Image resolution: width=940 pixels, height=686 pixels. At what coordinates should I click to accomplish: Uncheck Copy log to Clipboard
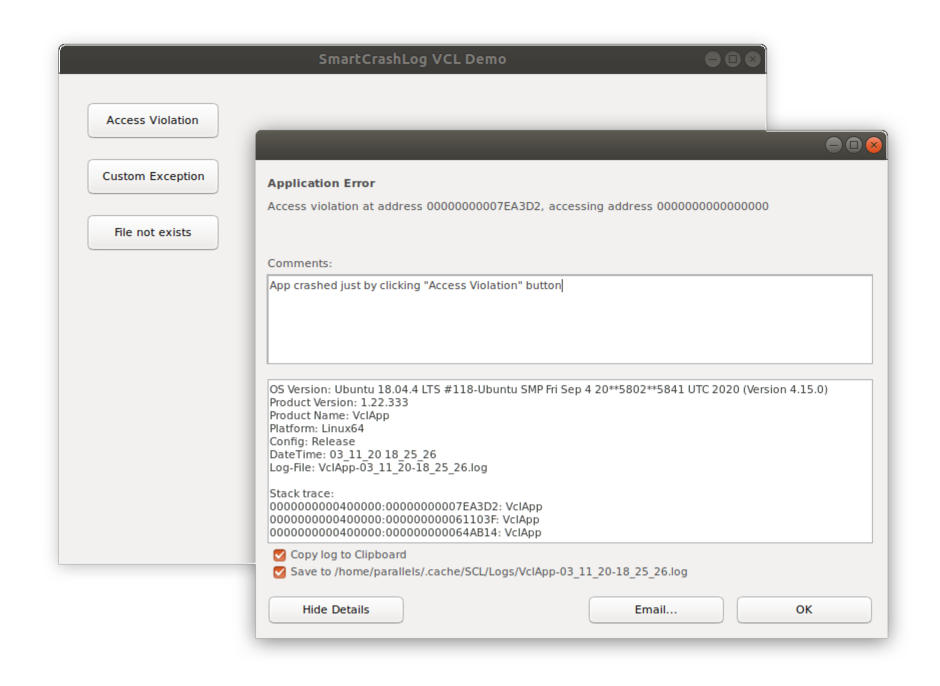pyautogui.click(x=279, y=555)
